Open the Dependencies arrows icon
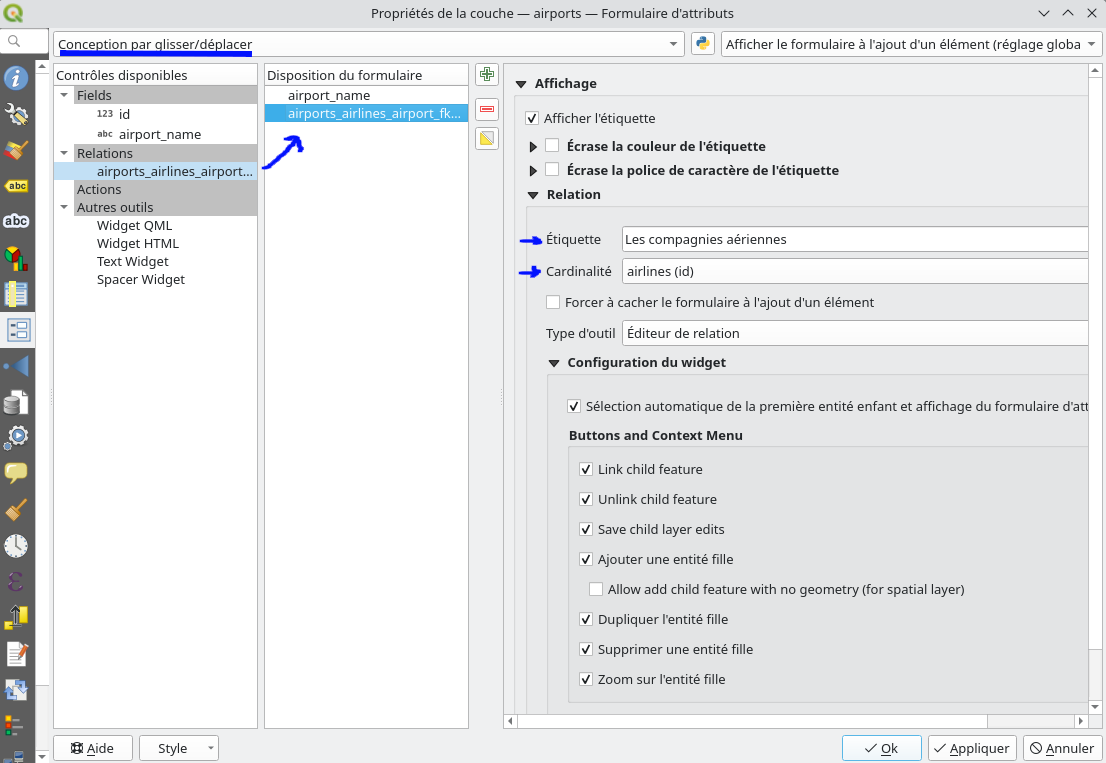The width and height of the screenshot is (1106, 763). pyautogui.click(x=16, y=690)
